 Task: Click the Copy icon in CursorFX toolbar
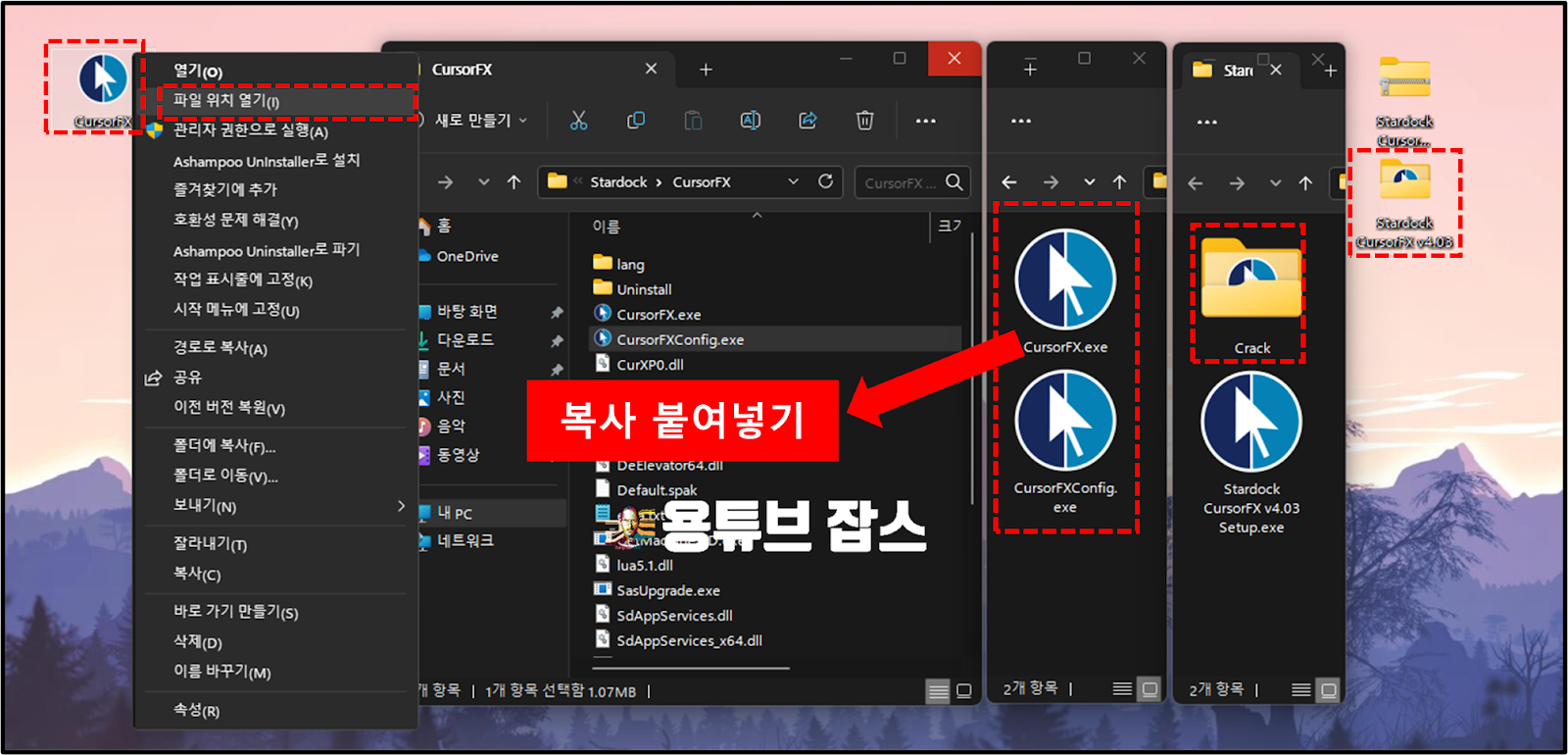(636, 121)
